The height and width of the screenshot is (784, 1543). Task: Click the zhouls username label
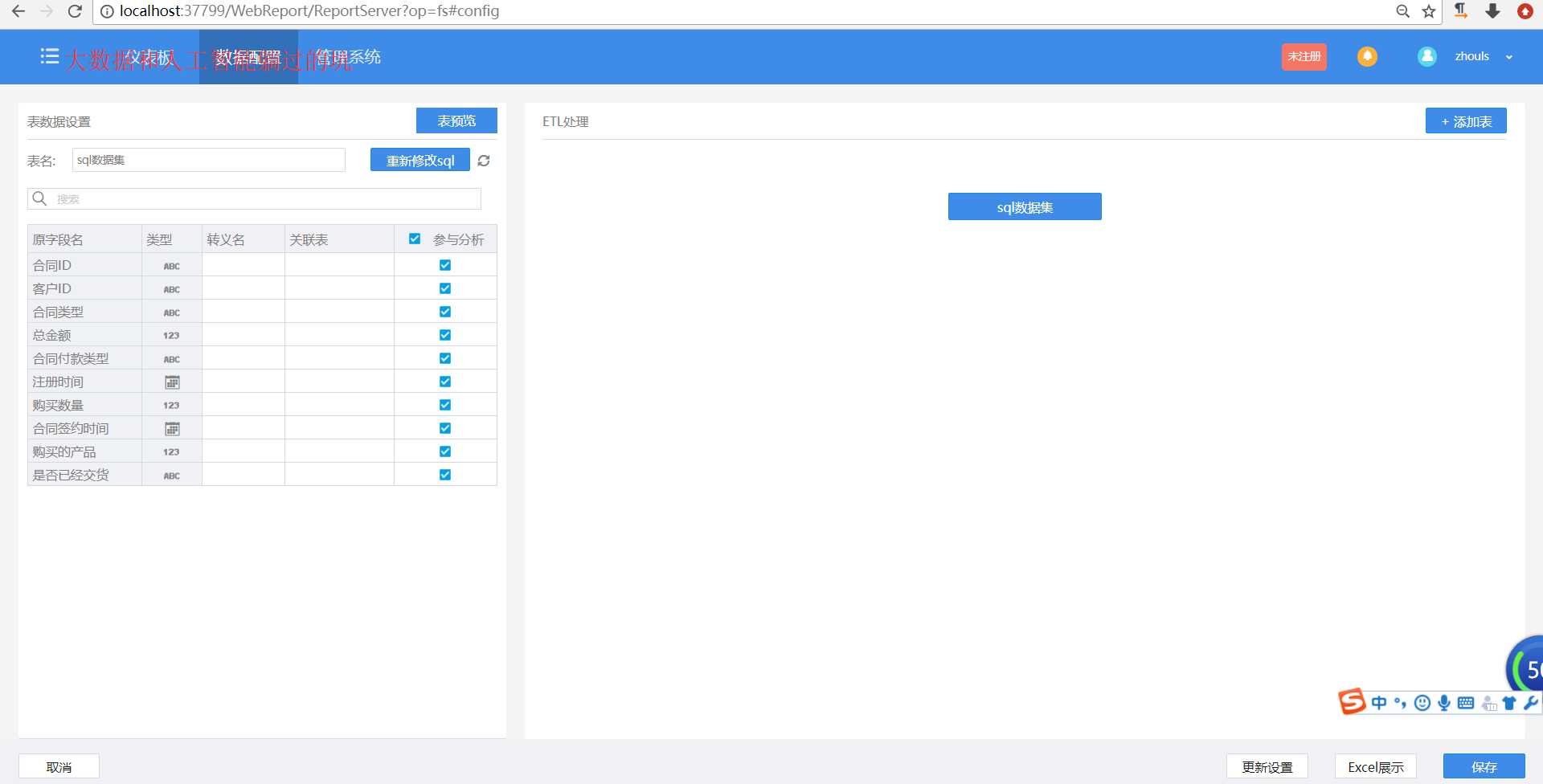(x=1471, y=56)
